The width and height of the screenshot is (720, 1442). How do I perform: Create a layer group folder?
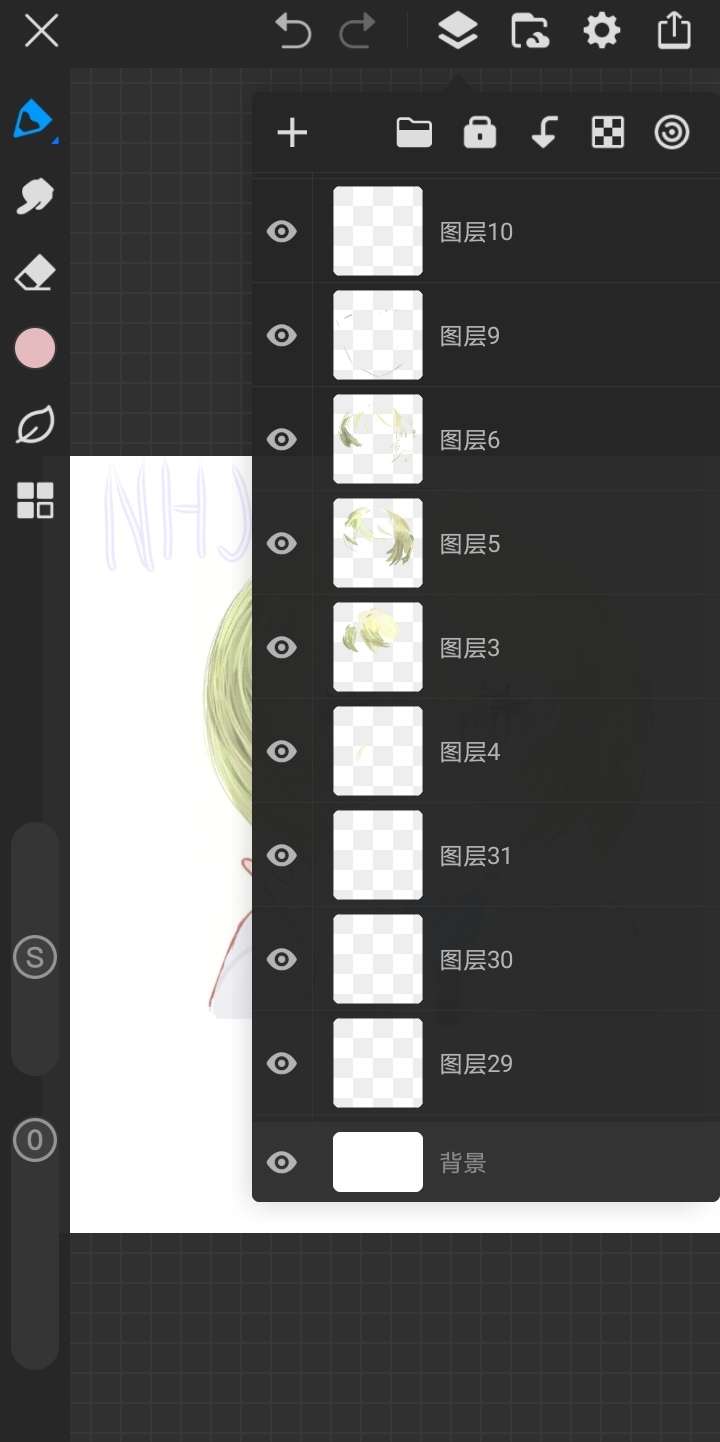pyautogui.click(x=414, y=132)
